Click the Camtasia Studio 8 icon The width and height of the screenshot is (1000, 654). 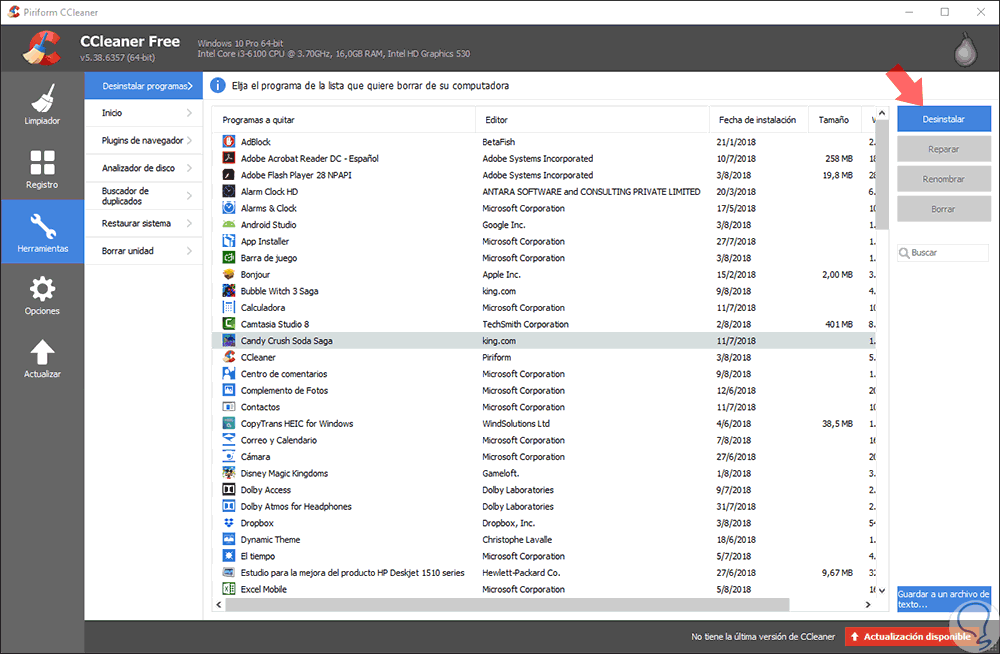pos(229,324)
